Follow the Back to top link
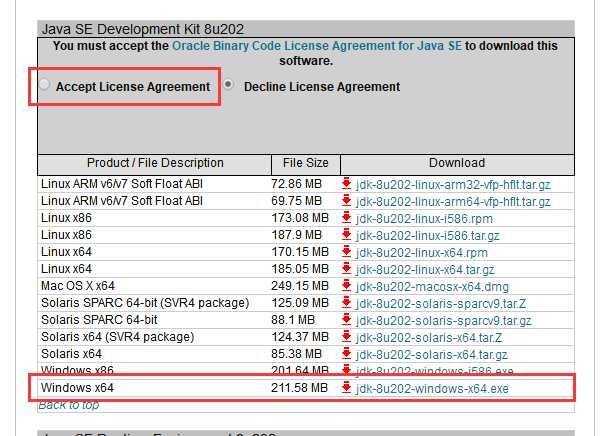Screen dimensions: 608x436 pyautogui.click(x=69, y=405)
